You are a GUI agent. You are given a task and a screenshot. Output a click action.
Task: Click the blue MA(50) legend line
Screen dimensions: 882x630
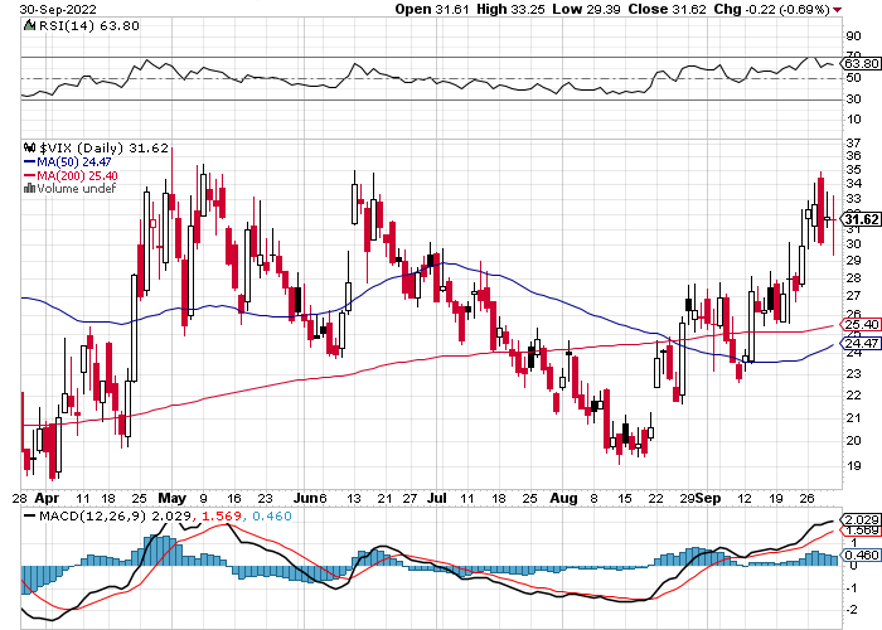[x=29, y=160]
